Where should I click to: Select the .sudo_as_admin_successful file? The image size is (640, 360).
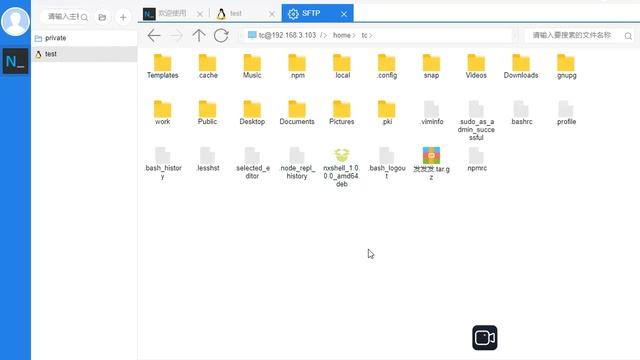pos(476,121)
